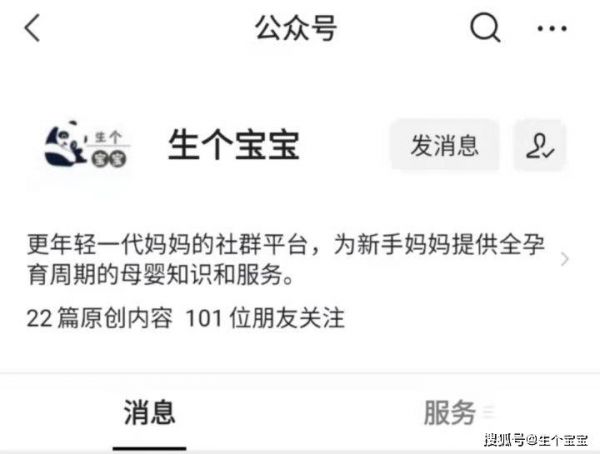Tap the 生个宝宝 account name
The height and width of the screenshot is (454, 600).
click(x=234, y=145)
